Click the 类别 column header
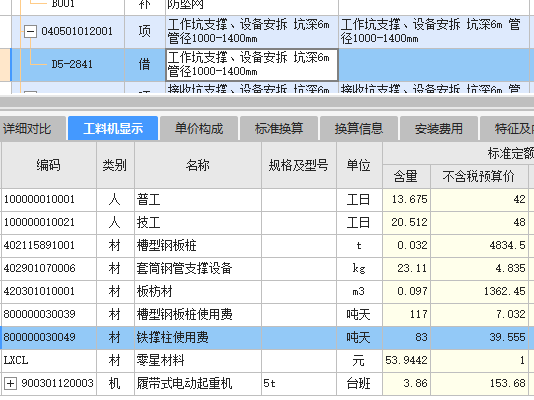Viewport: 534px width, 400px height. (115, 165)
